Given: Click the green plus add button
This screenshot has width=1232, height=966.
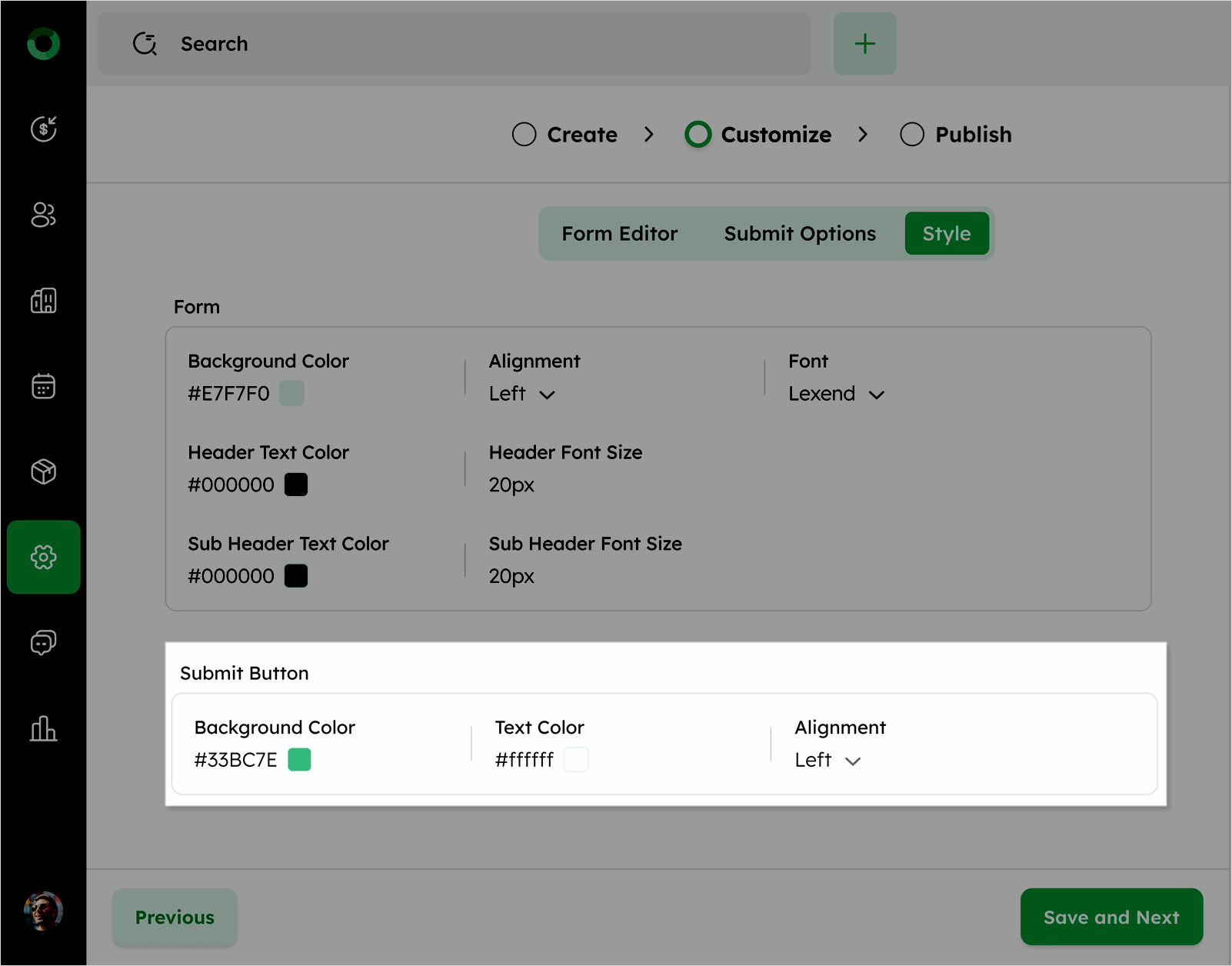Looking at the screenshot, I should point(864,44).
